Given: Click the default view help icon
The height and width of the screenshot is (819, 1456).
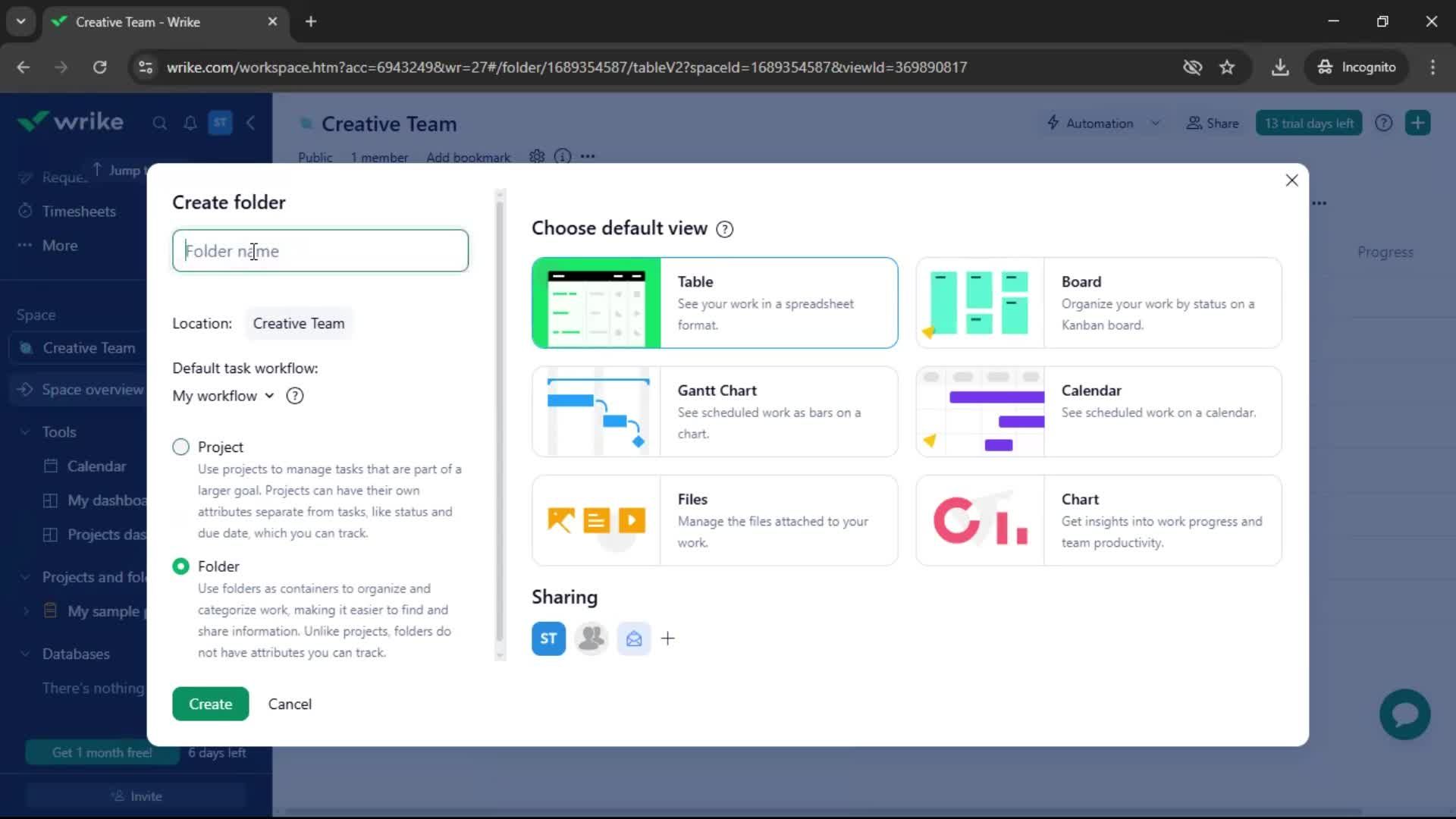Looking at the screenshot, I should coord(725,229).
